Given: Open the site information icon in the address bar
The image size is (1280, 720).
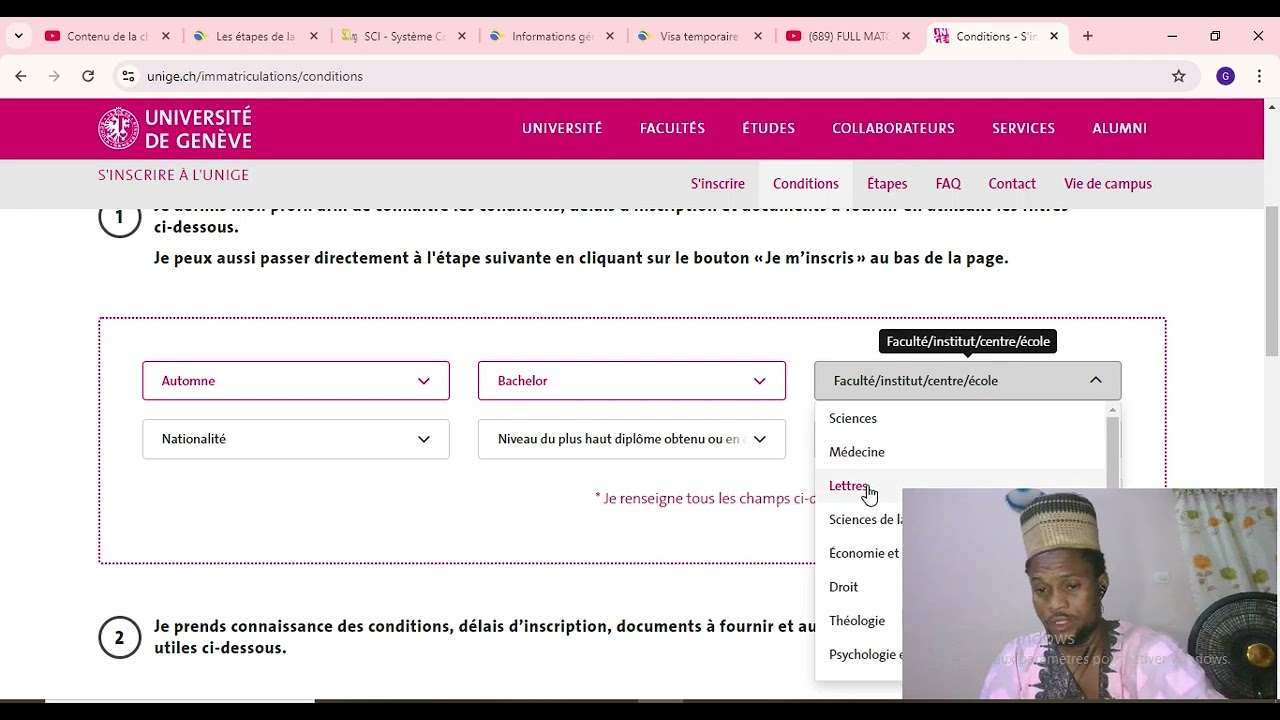Looking at the screenshot, I should coord(128,76).
